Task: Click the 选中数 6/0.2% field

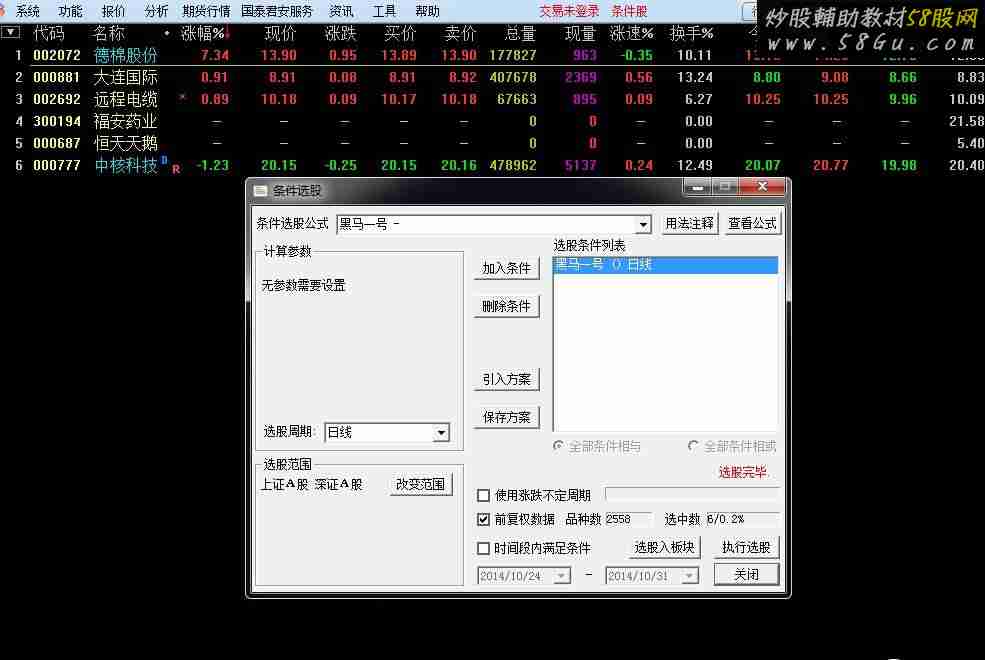Action: click(742, 519)
